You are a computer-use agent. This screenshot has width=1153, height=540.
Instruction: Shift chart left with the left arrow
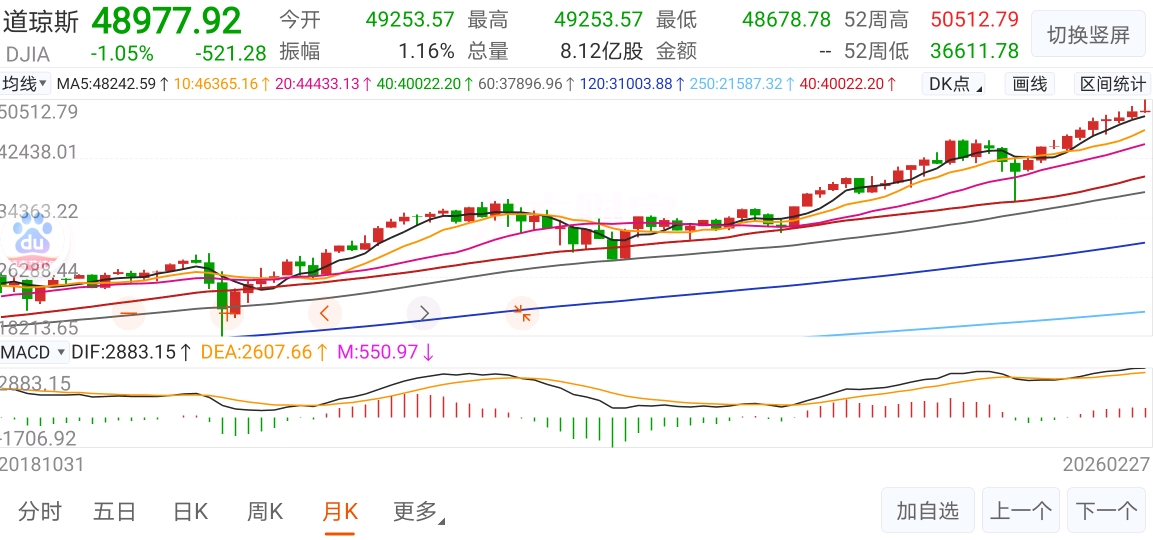pyautogui.click(x=324, y=313)
